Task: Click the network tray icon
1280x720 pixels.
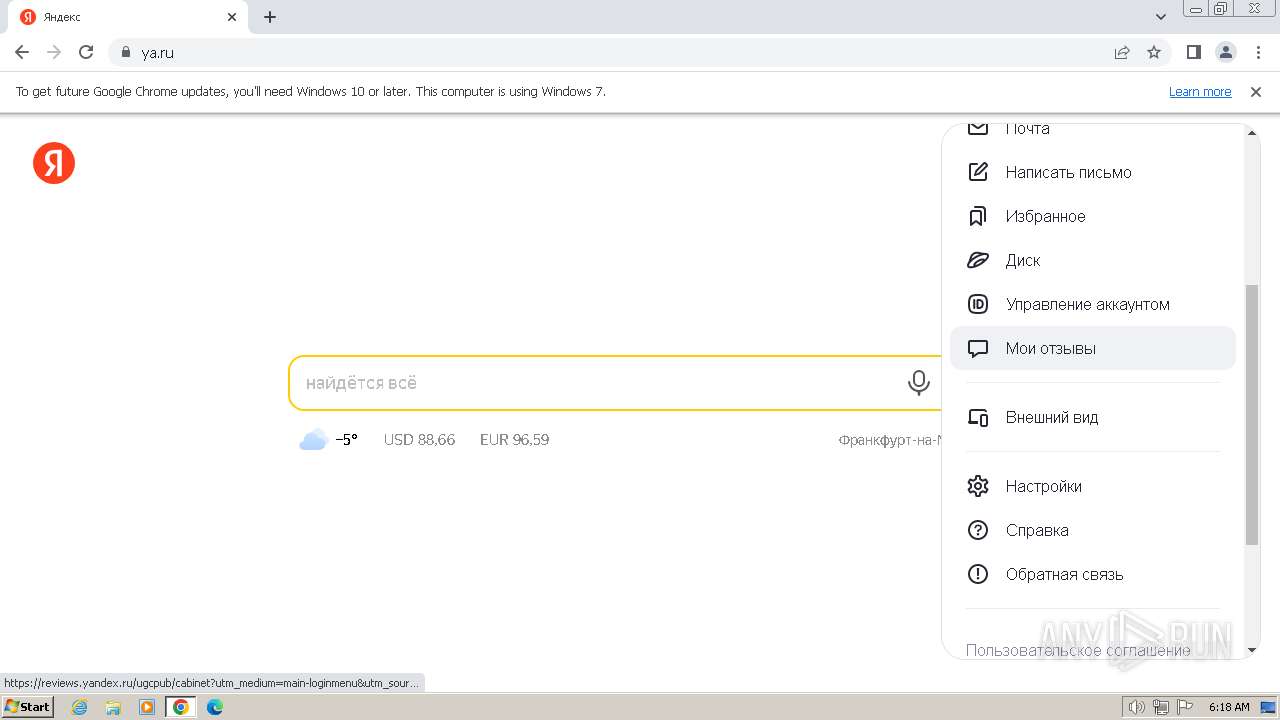Action: 1161,707
